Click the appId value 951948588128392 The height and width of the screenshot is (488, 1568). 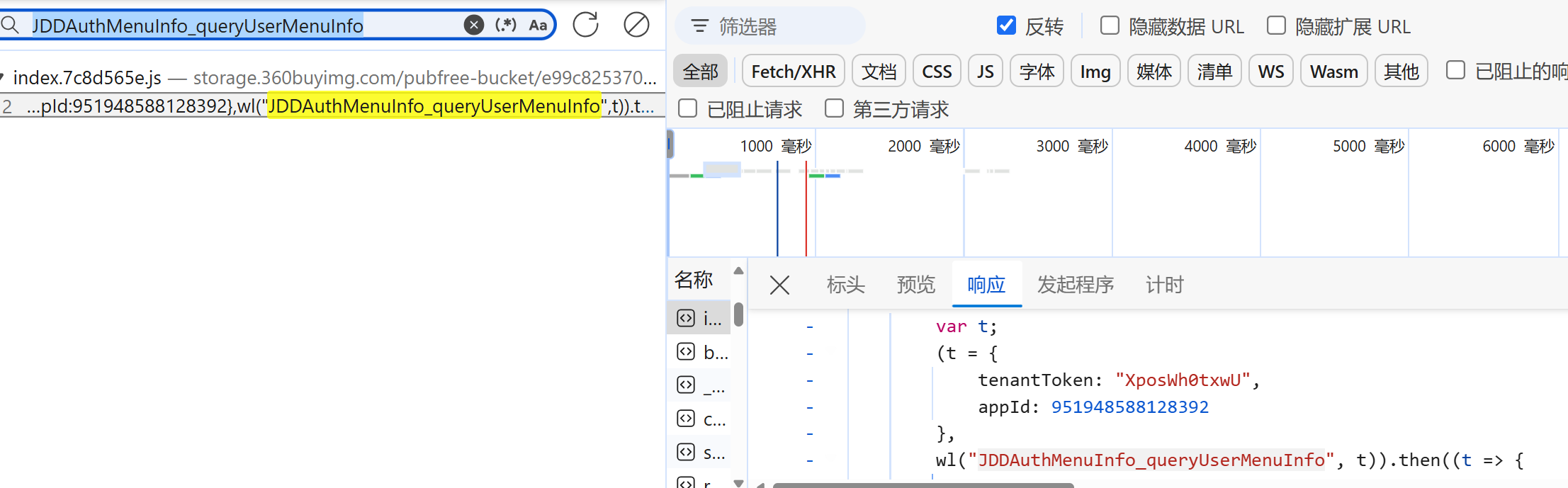(1129, 407)
